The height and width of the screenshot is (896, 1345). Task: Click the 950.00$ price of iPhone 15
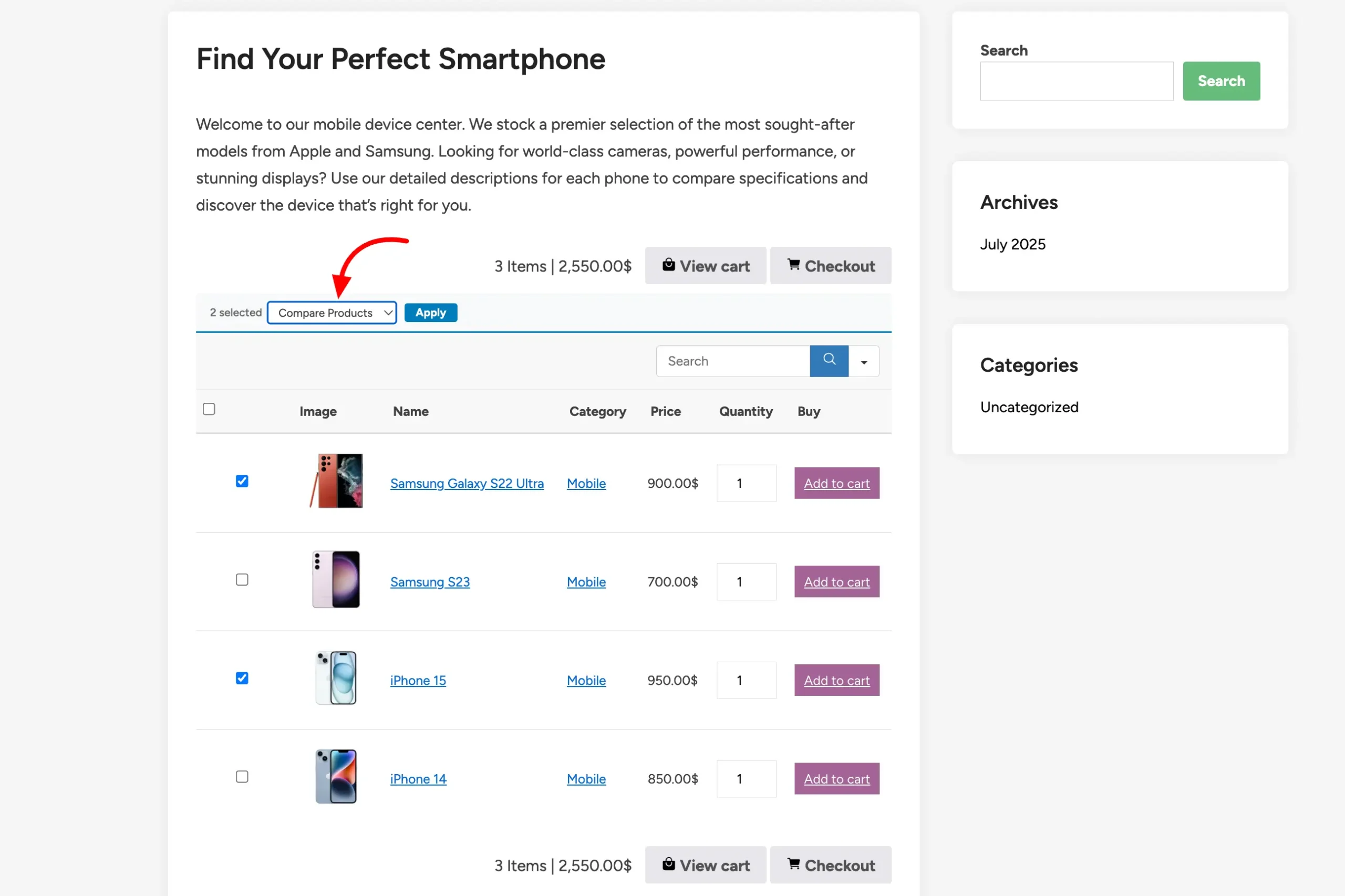click(x=673, y=681)
